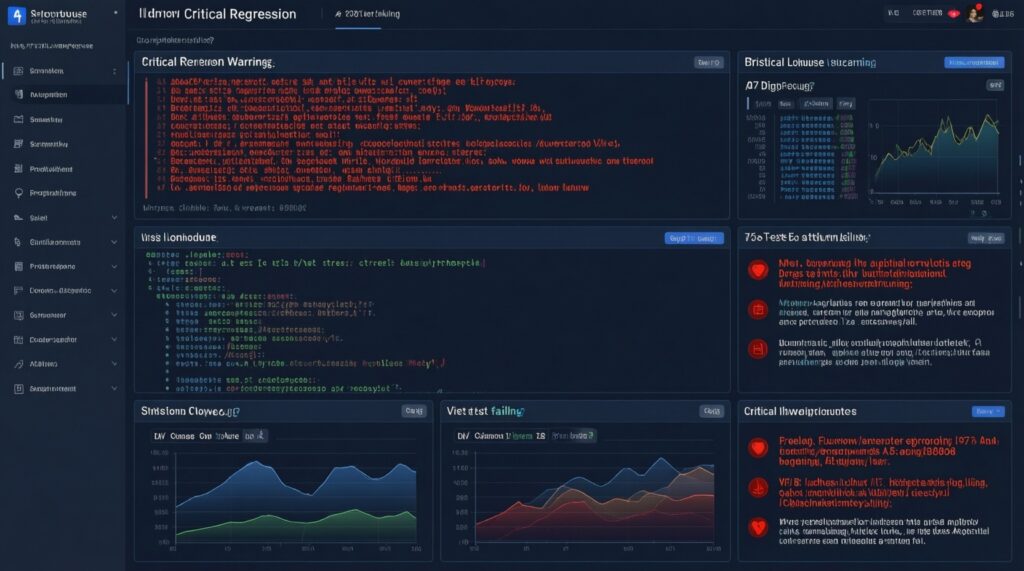
Task: Click the icon beside sidebar item "Prouttoithent"
Action: (x=18, y=169)
